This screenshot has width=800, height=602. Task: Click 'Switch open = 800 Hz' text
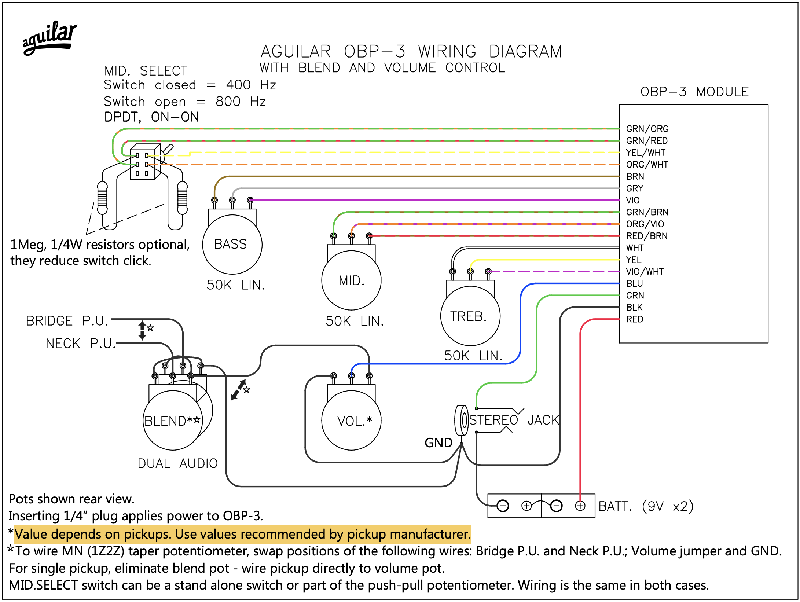[184, 101]
